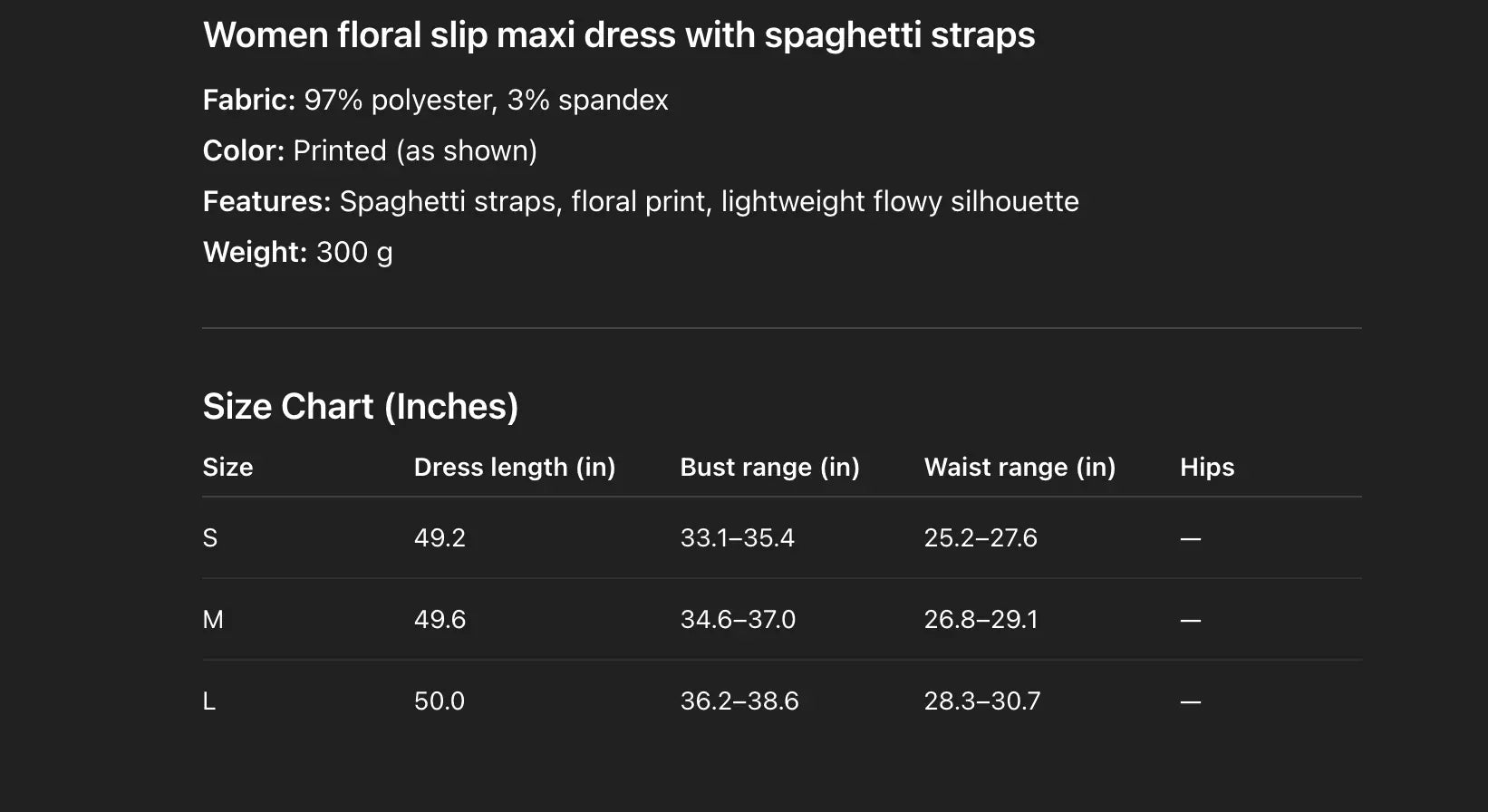
Task: Select the Bust range (in) column header
Action: point(769,467)
